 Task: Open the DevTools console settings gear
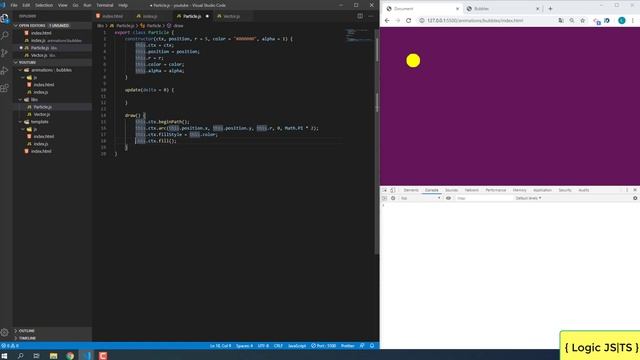click(x=635, y=198)
